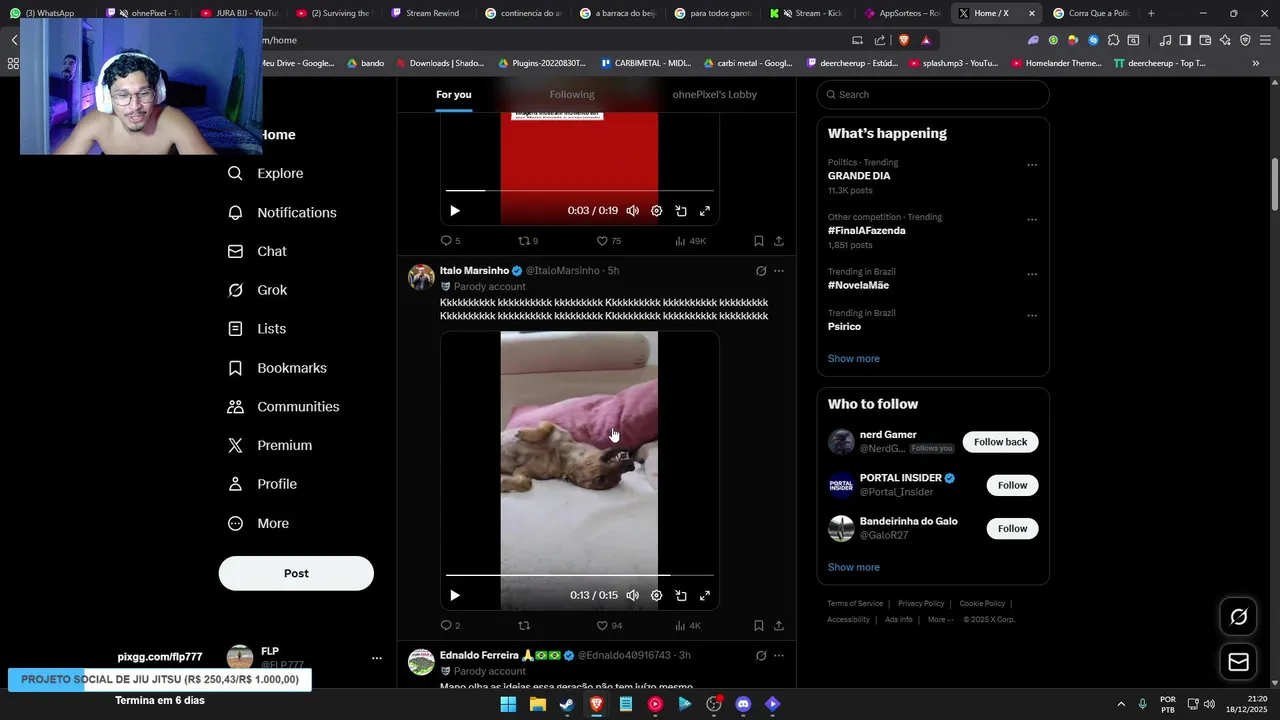This screenshot has height=720, width=1280.
Task: Open more options on Ednaldo Ferreira's post
Action: (x=779, y=656)
